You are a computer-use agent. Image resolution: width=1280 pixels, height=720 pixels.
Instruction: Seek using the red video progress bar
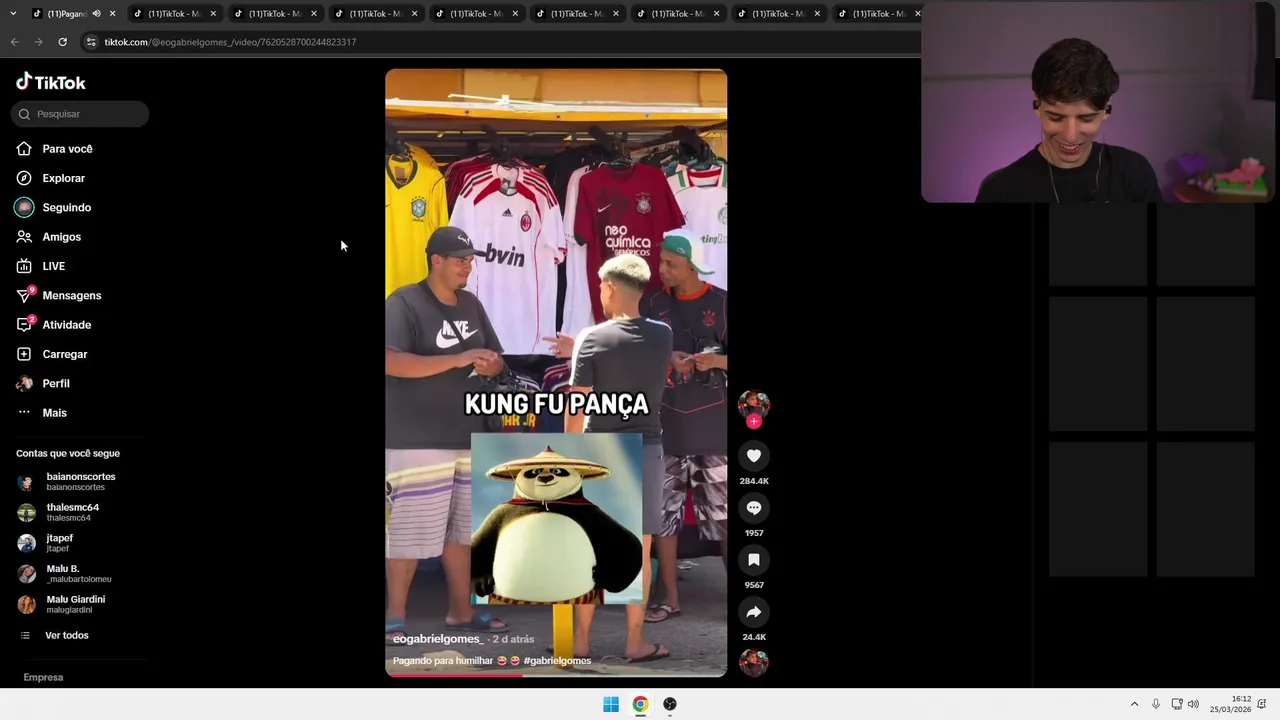(556, 675)
